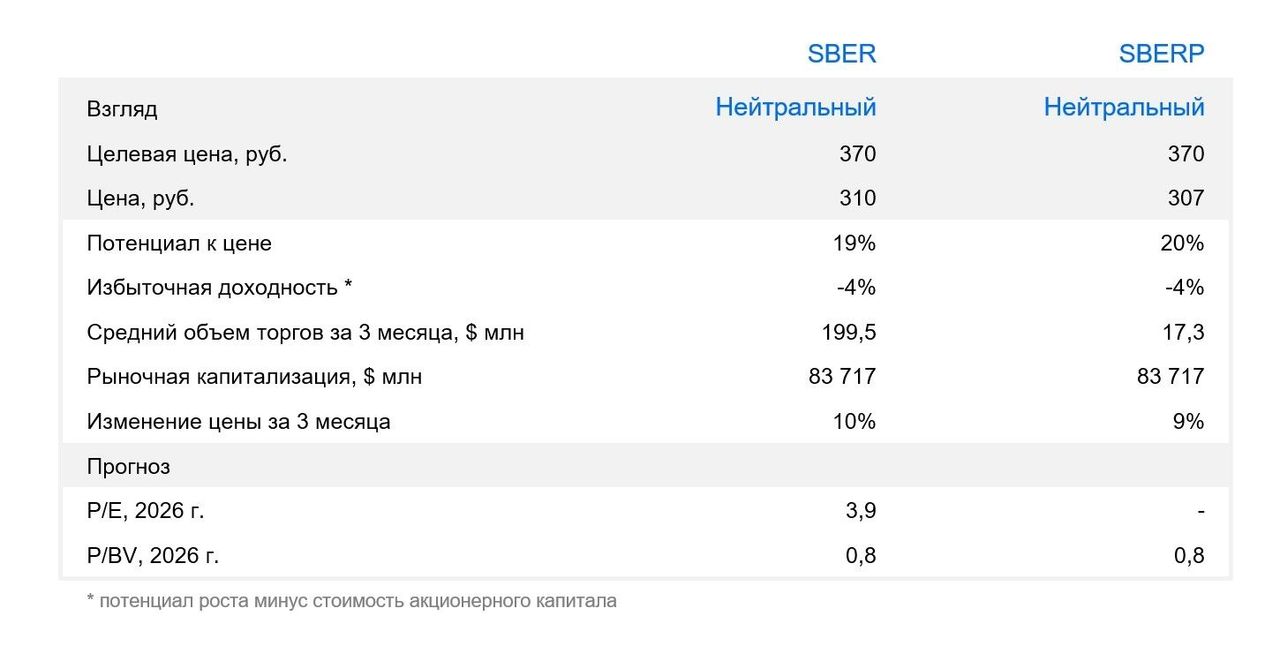1280x645 pixels.
Task: Select the SBER P/E 2026 value 3,9
Action: [x=861, y=511]
